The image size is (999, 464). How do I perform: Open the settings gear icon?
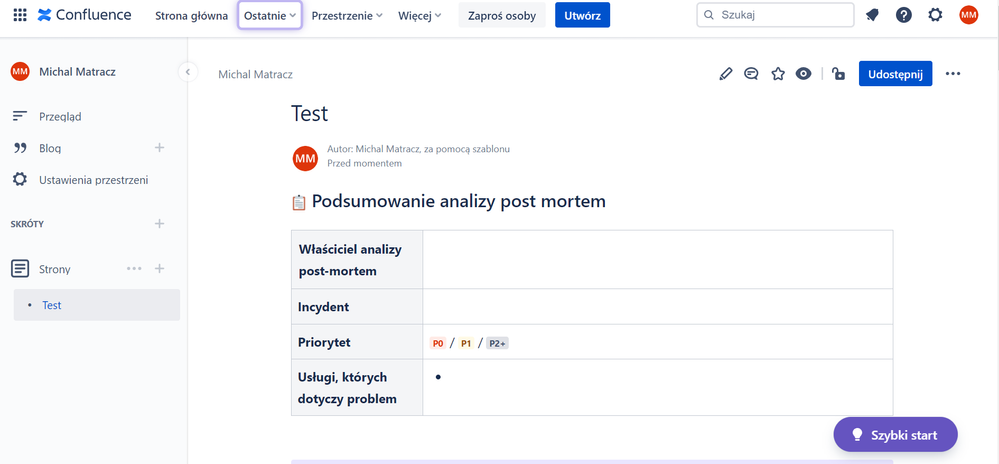tap(935, 15)
